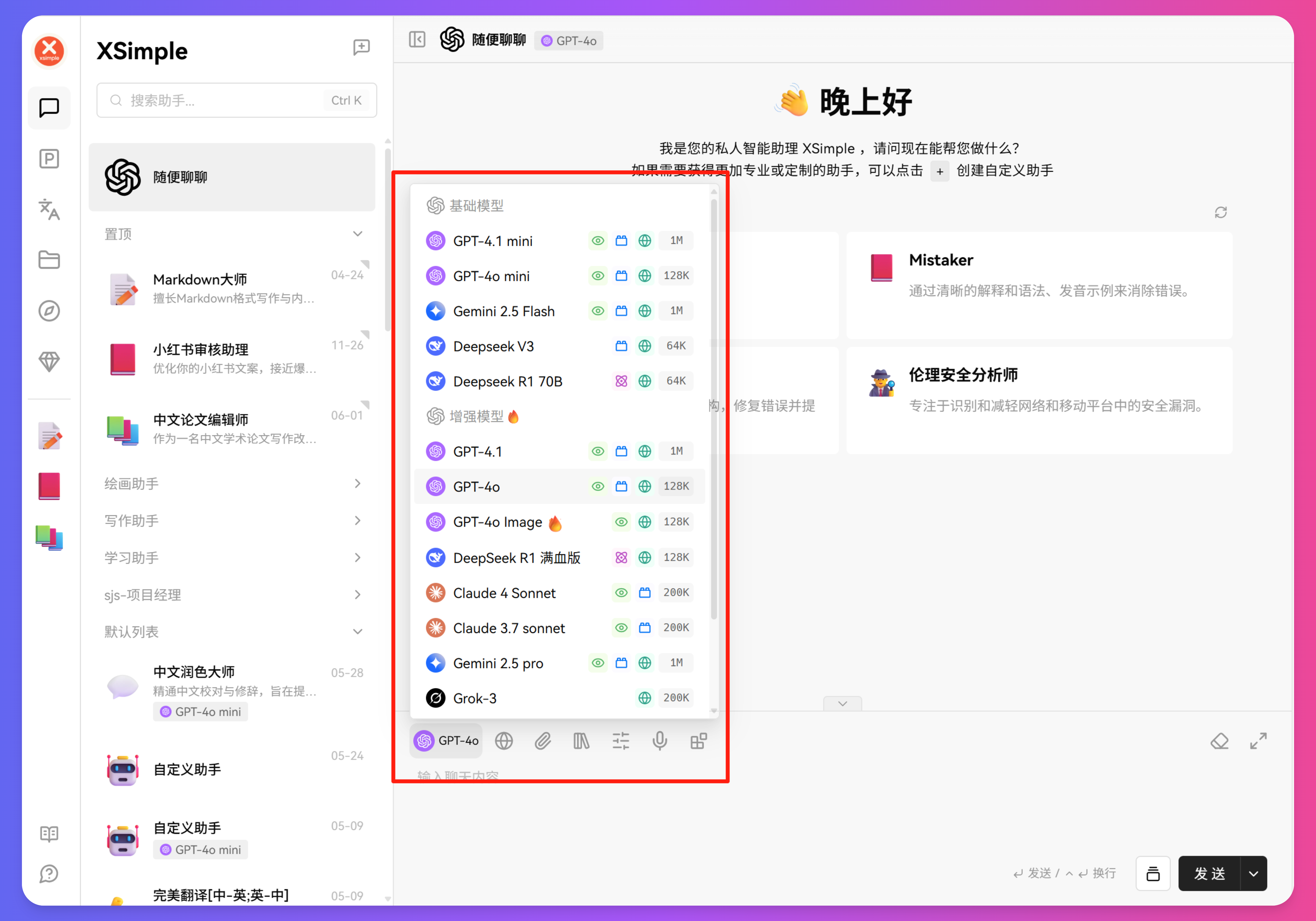
Task: Open model parameter sliders in the input toolbar
Action: pos(621,741)
